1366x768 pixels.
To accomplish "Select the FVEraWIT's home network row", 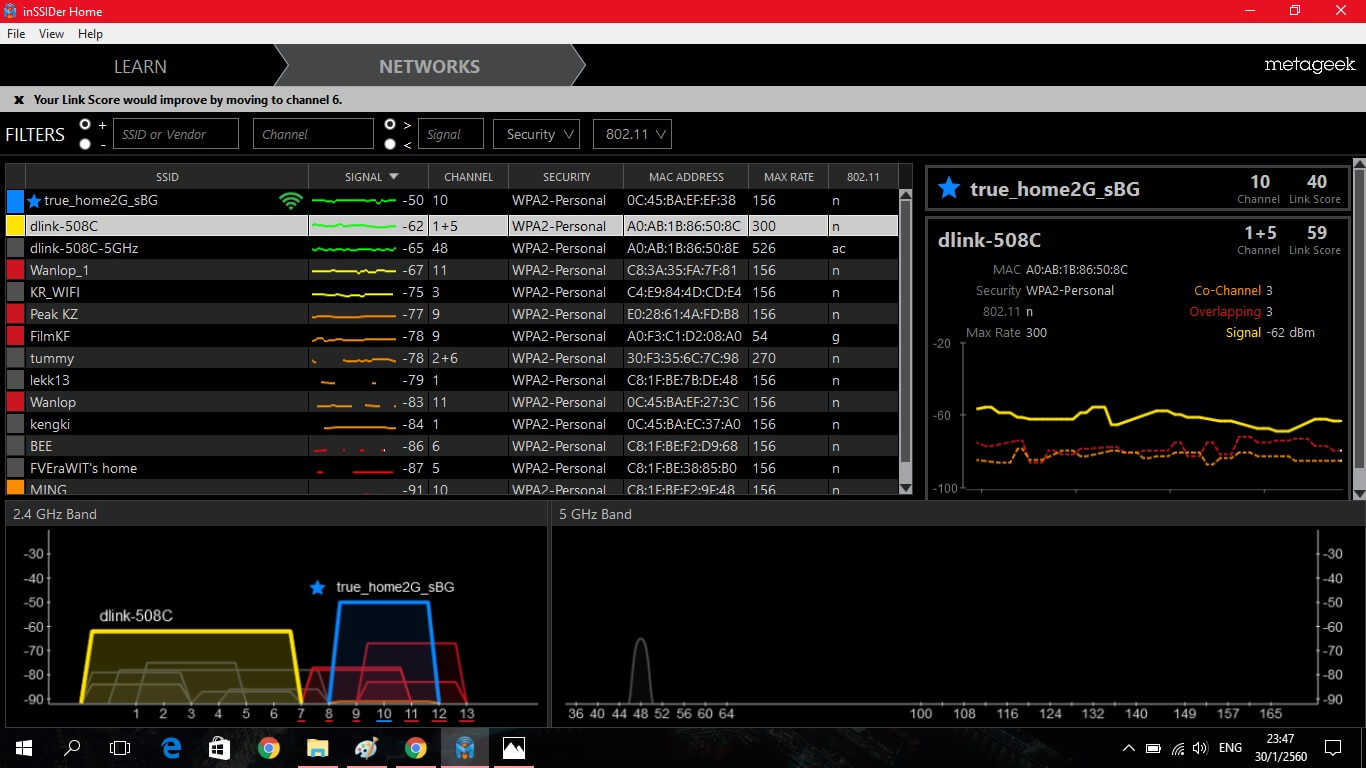I will [452, 468].
